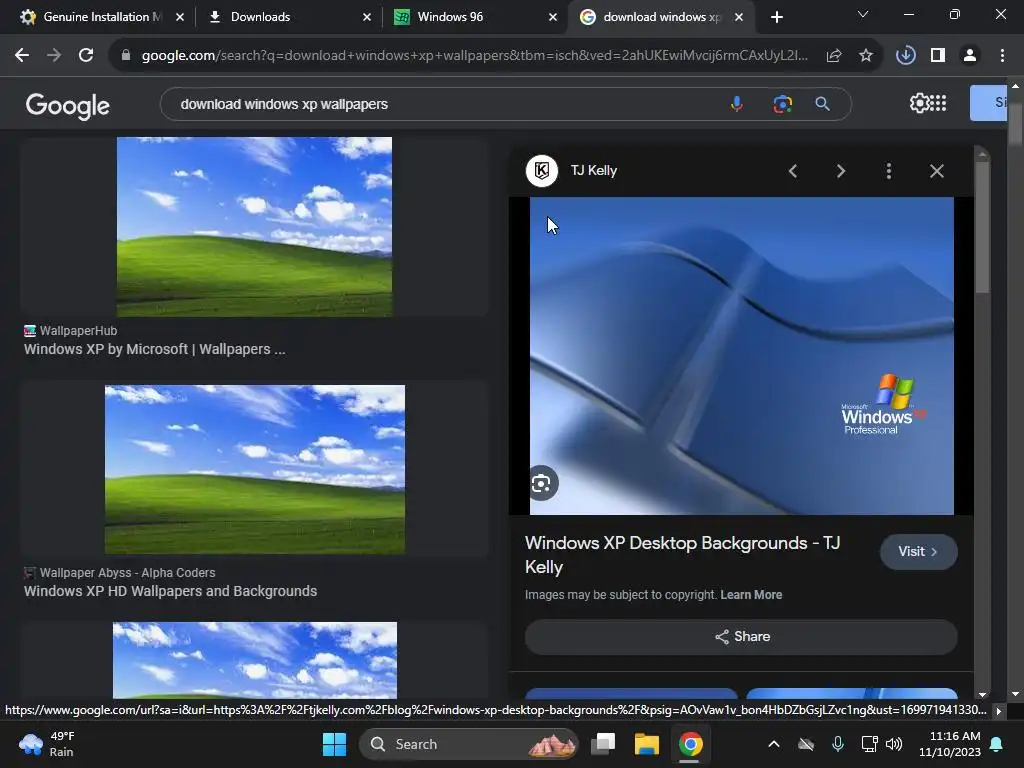The height and width of the screenshot is (768, 1024).
Task: Open Windows XP by Microsoft Wallpapers result
Action: [x=155, y=349]
